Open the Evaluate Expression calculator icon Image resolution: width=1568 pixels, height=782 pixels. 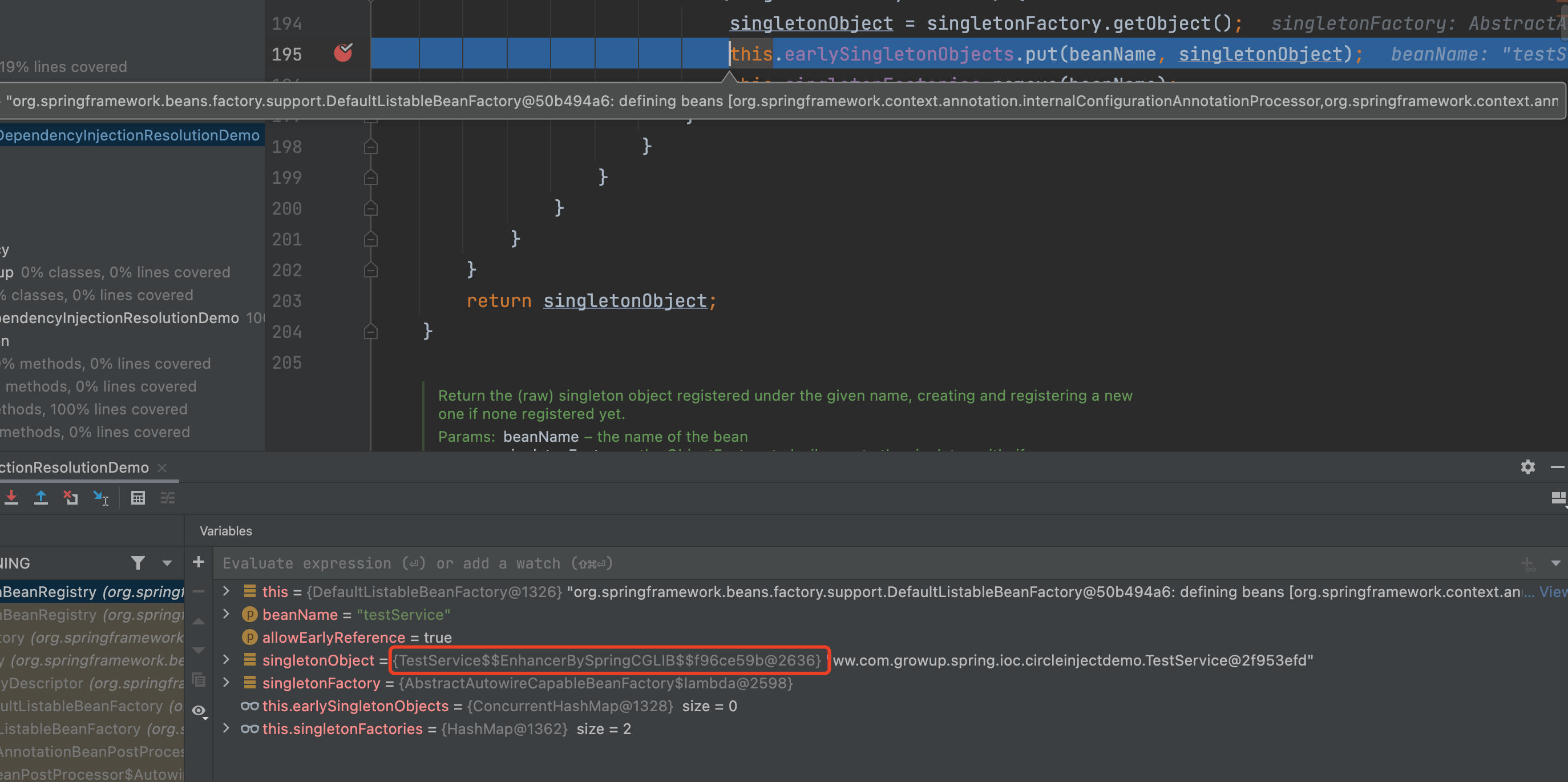pyautogui.click(x=138, y=498)
